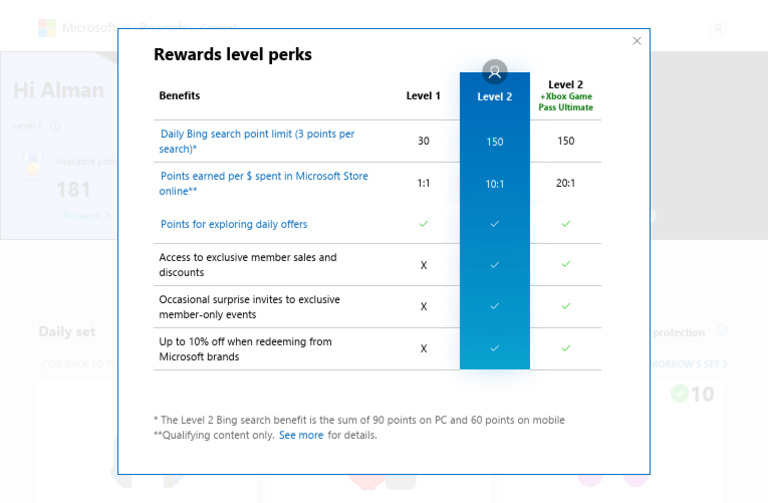Screen dimensions: 768x503
Task: Click the green checkmark 10 points badge
Action: tap(692, 394)
